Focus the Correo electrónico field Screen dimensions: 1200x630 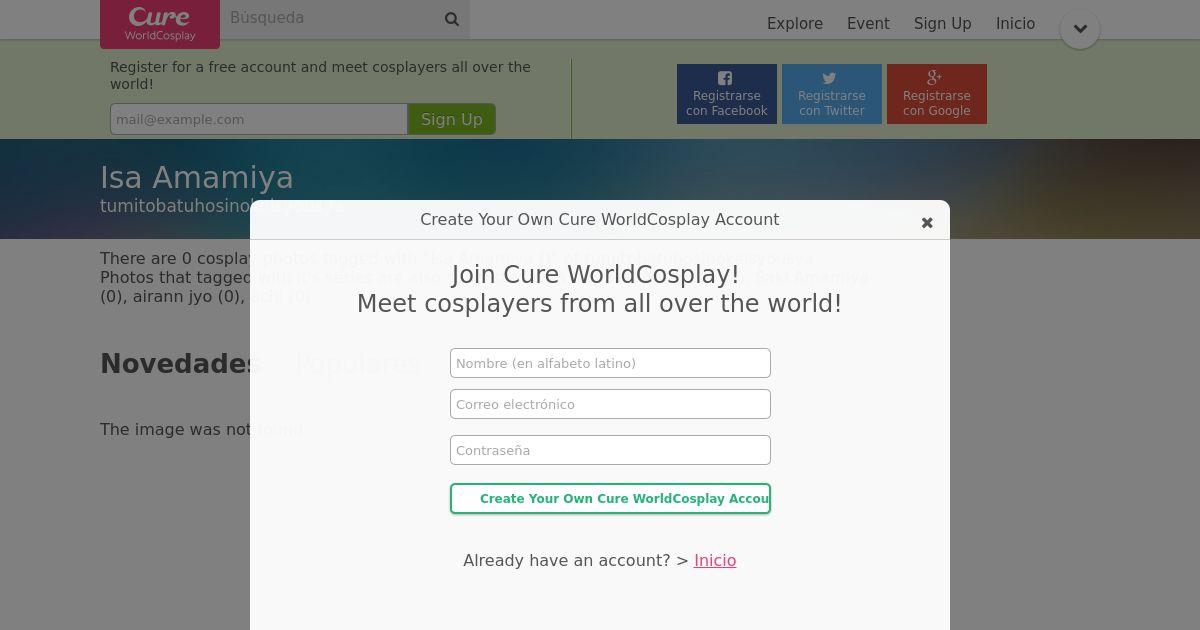pos(610,404)
